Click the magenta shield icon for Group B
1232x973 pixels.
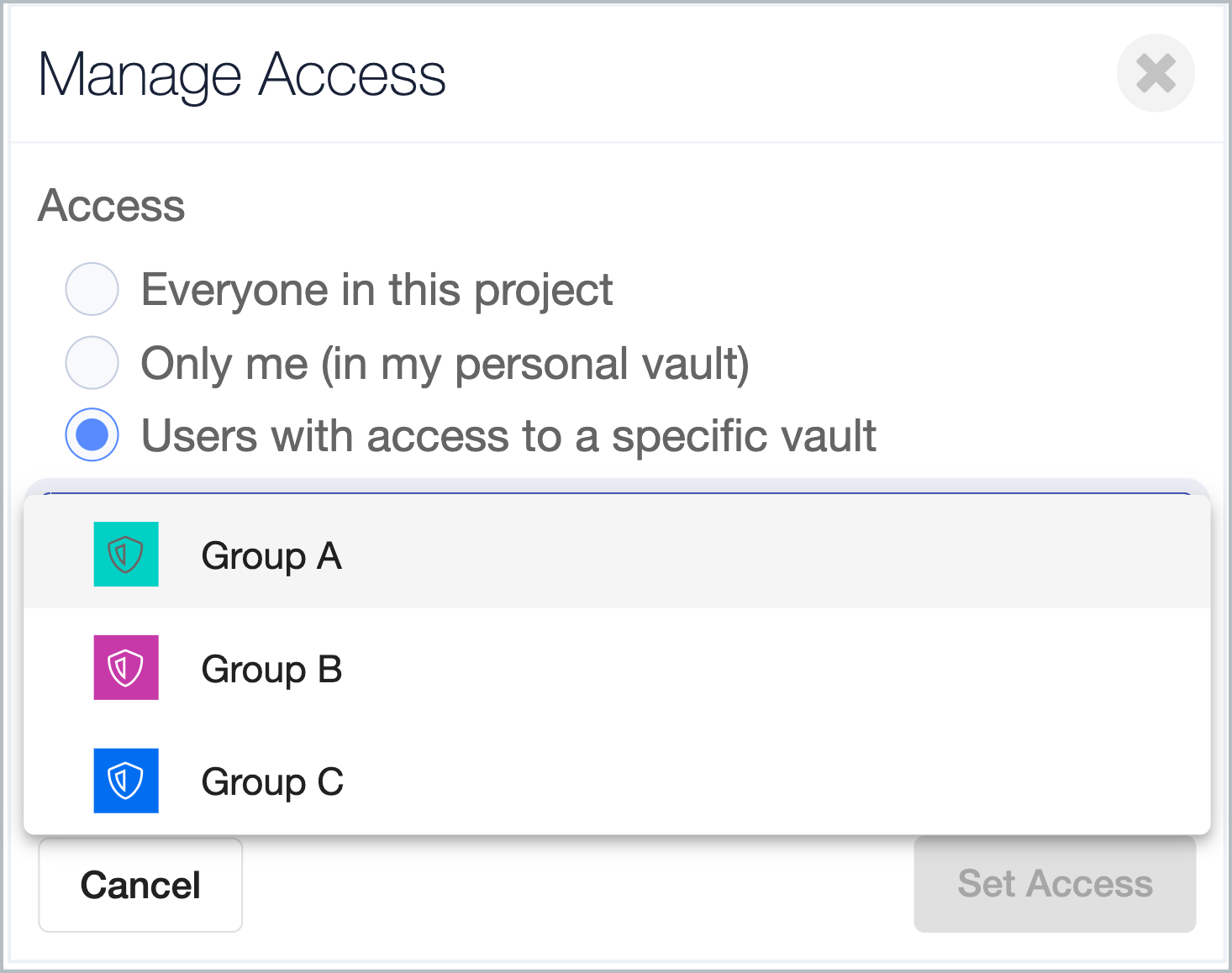coord(126,668)
